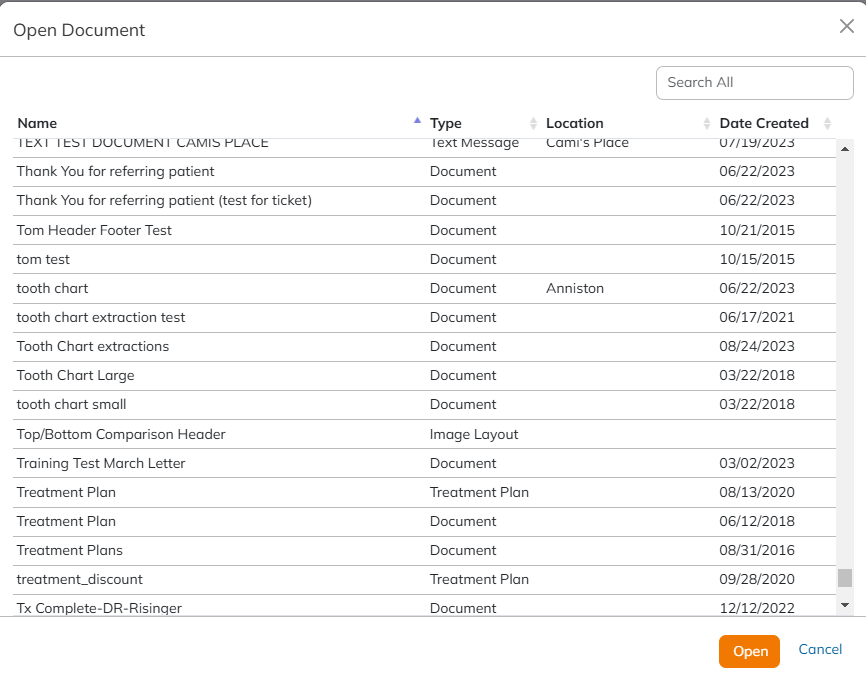Select the 'treatment_discount' row
866x676 pixels.
424,579
